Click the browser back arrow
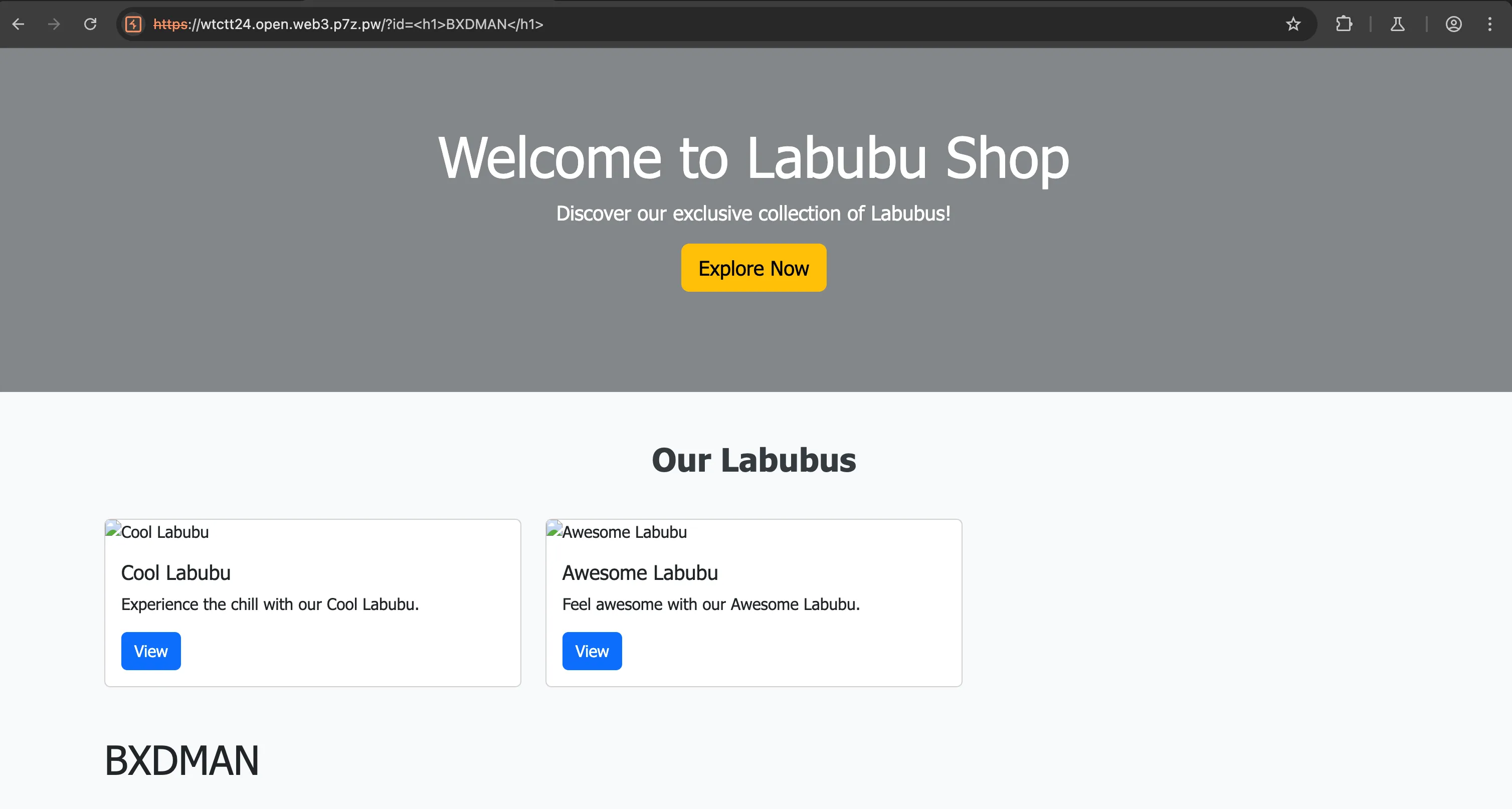 click(x=18, y=24)
